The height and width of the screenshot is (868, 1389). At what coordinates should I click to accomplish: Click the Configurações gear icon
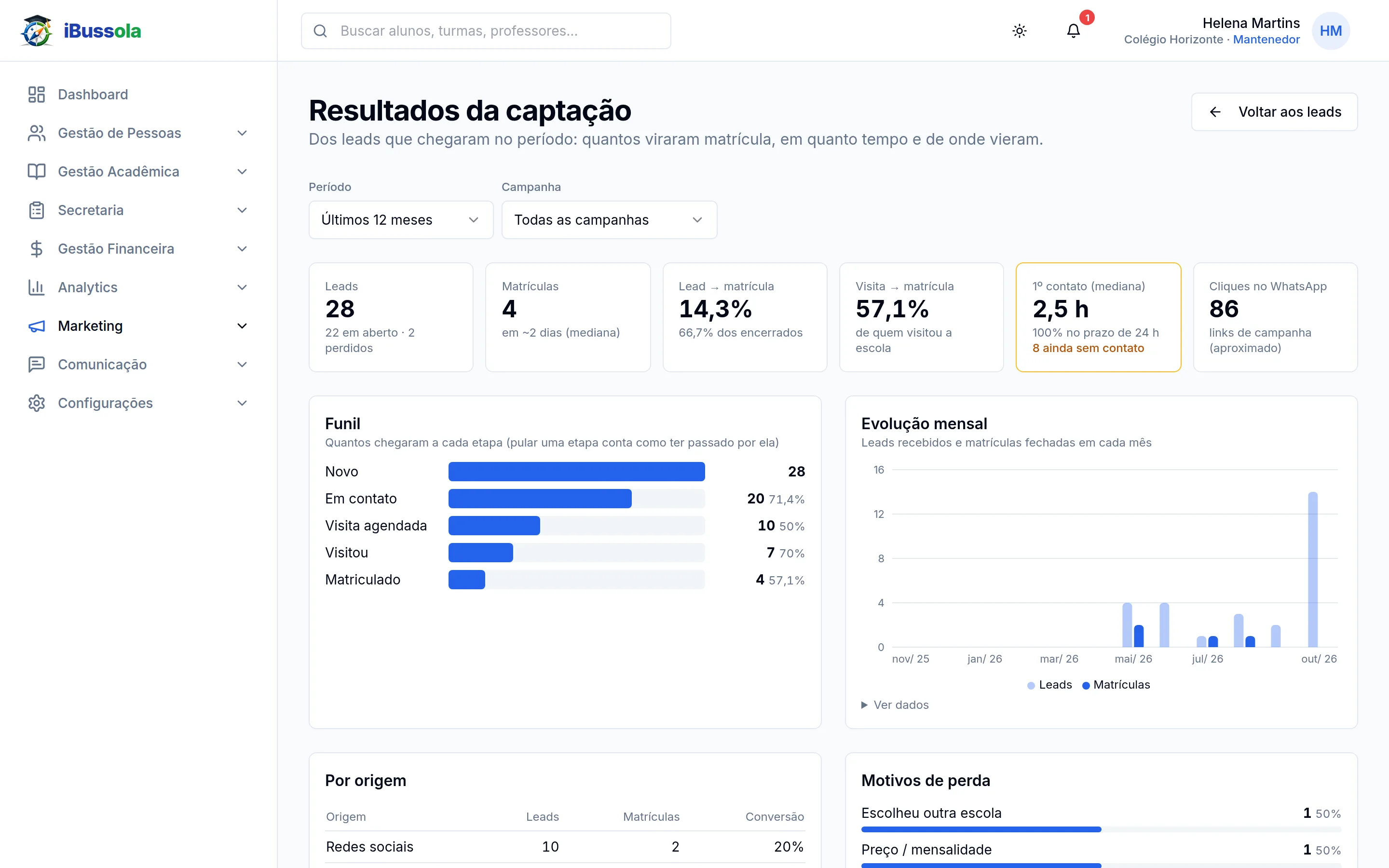tap(36, 403)
